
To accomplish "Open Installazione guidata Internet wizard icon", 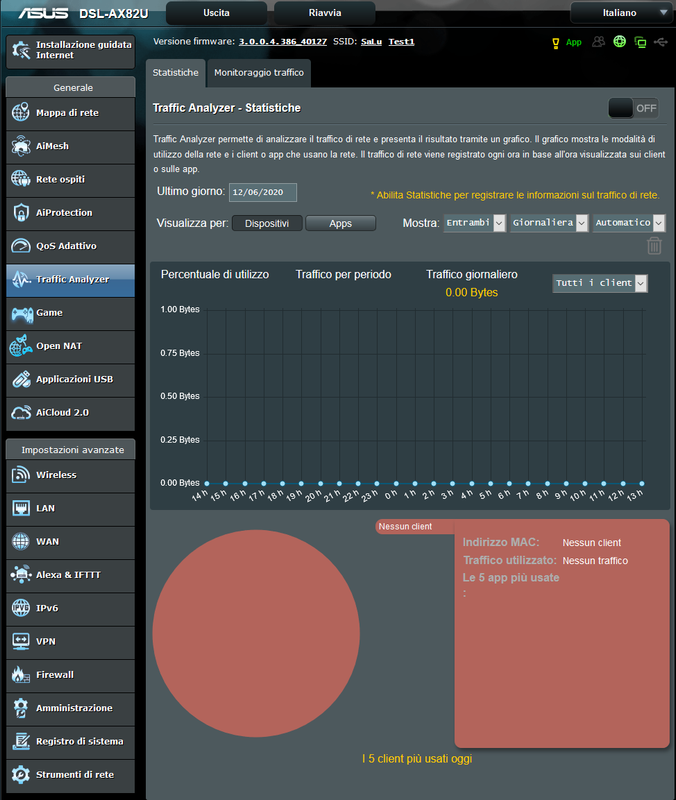I will point(21,50).
